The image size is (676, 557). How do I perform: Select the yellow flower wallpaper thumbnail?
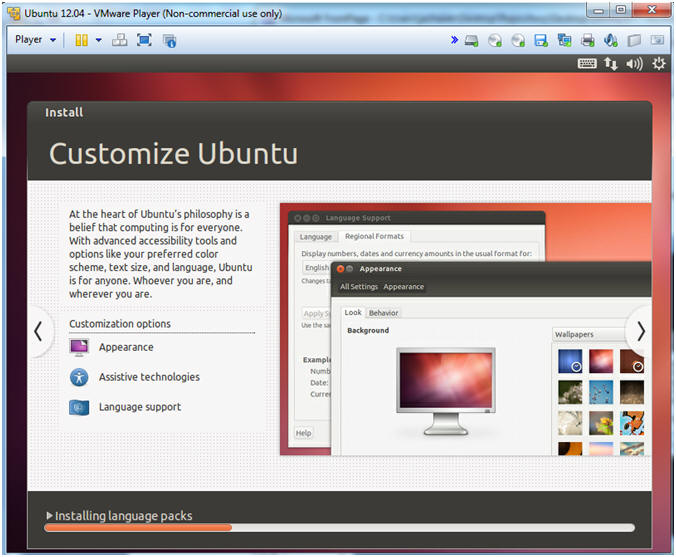(x=601, y=423)
